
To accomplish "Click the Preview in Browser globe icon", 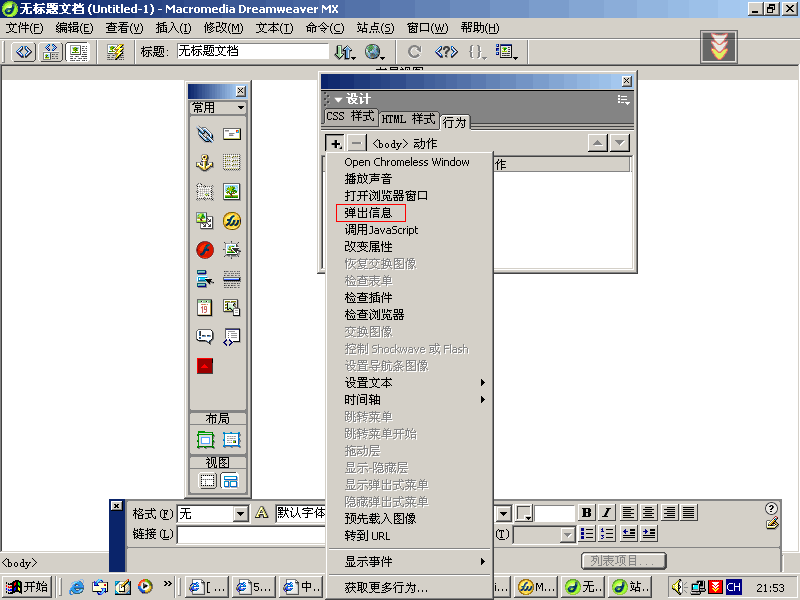I will tap(374, 51).
